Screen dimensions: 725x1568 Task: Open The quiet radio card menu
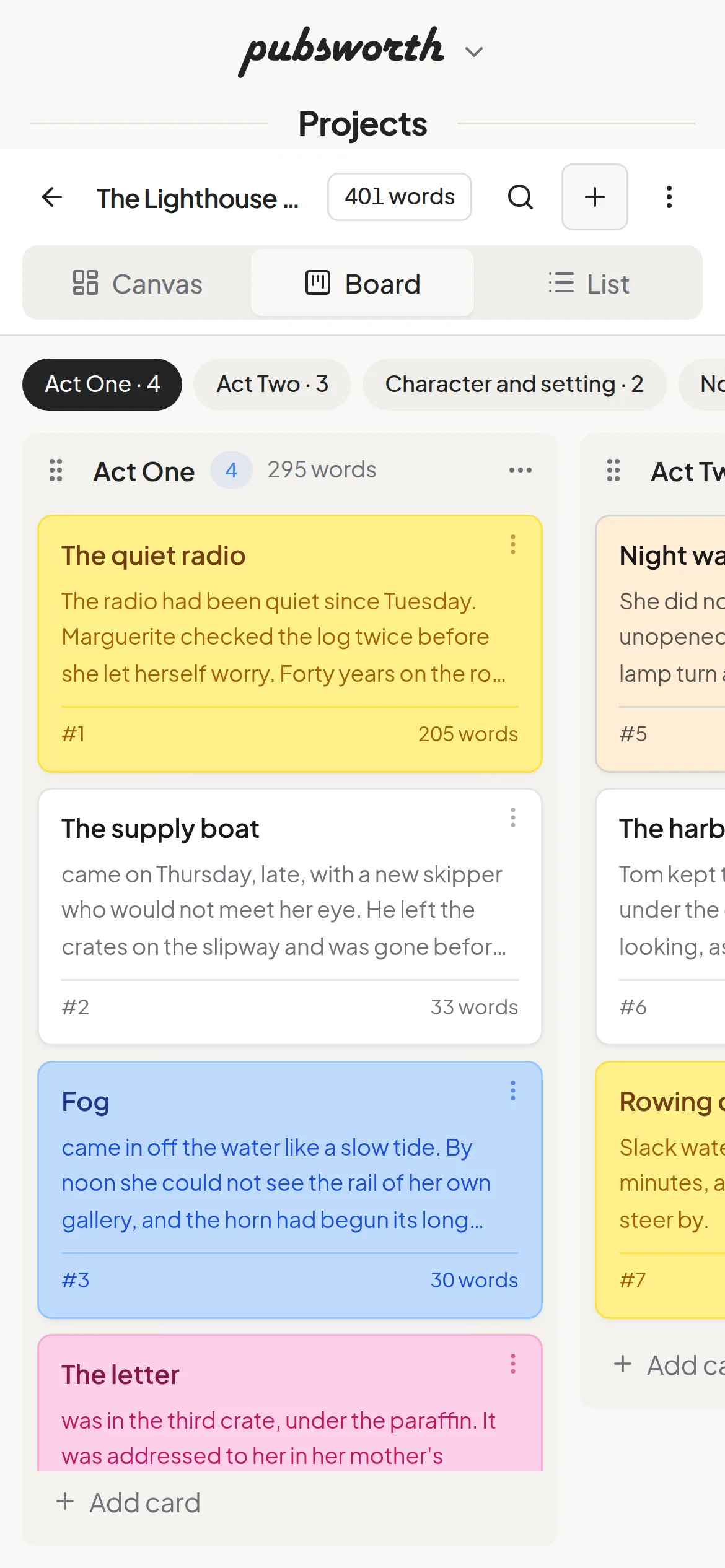[x=513, y=544]
